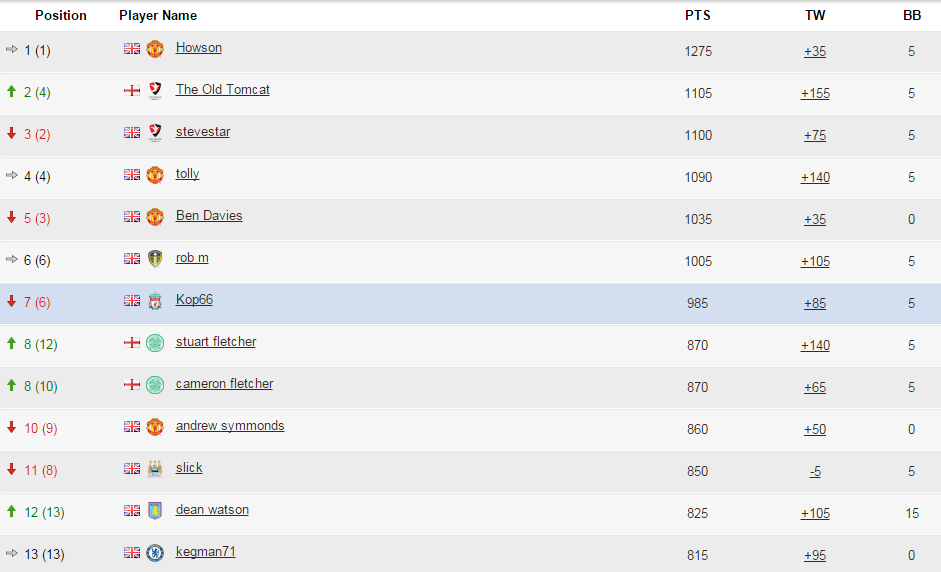Click the TW column header
Screen dimensions: 941x572
click(815, 15)
